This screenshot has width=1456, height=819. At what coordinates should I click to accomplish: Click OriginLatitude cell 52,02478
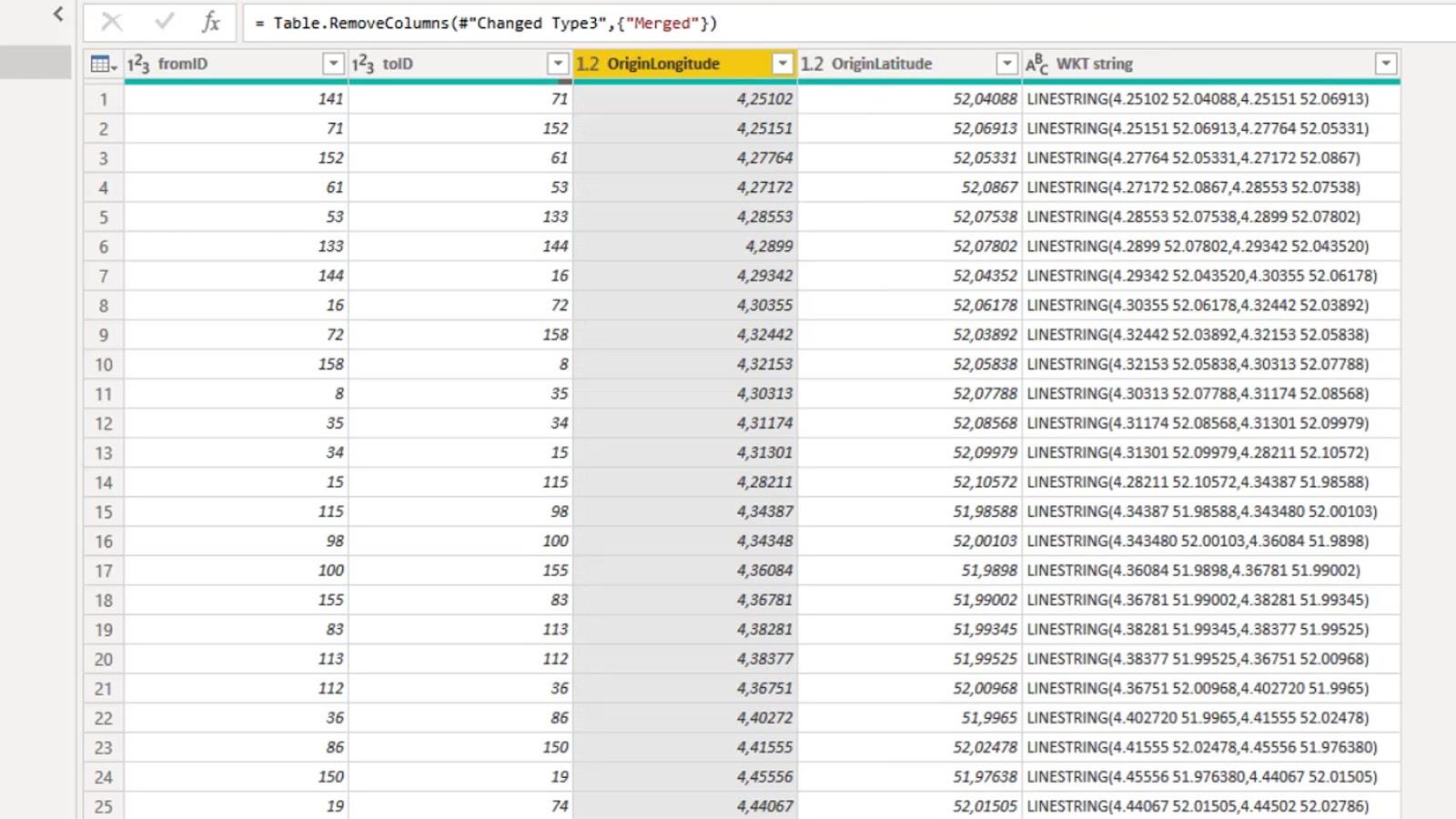[909, 747]
